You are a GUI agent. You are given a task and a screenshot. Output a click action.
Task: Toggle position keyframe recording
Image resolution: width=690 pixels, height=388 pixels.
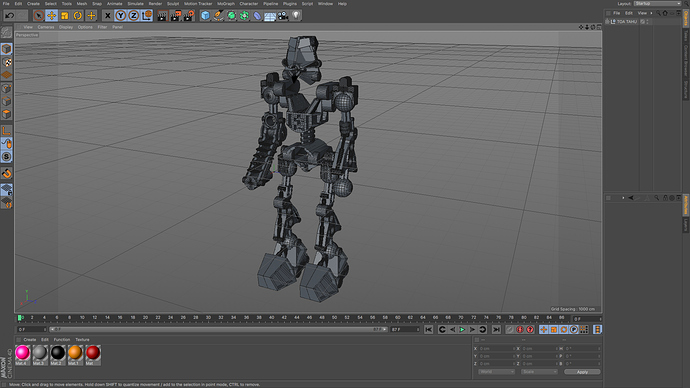click(544, 329)
